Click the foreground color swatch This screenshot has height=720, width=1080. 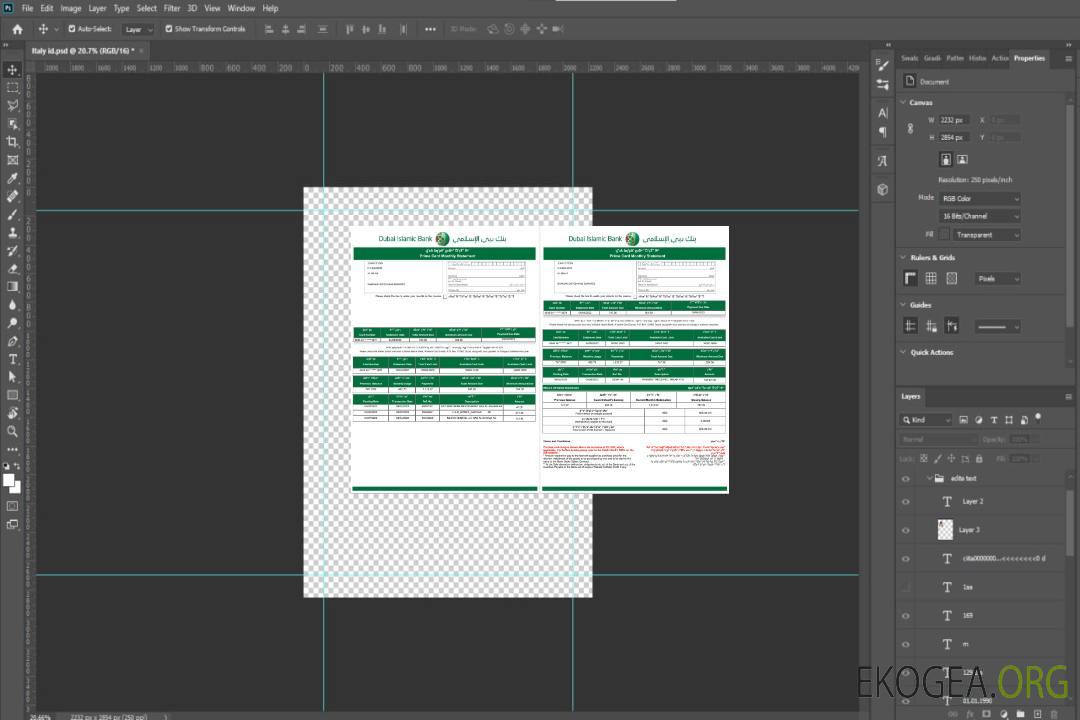(x=9, y=480)
